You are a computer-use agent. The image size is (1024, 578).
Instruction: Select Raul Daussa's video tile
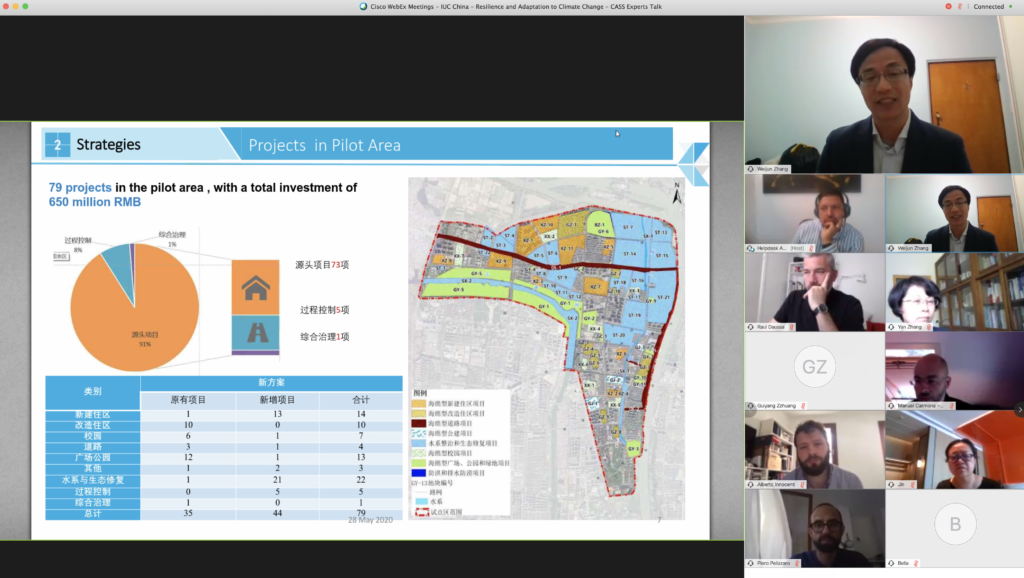pos(814,290)
